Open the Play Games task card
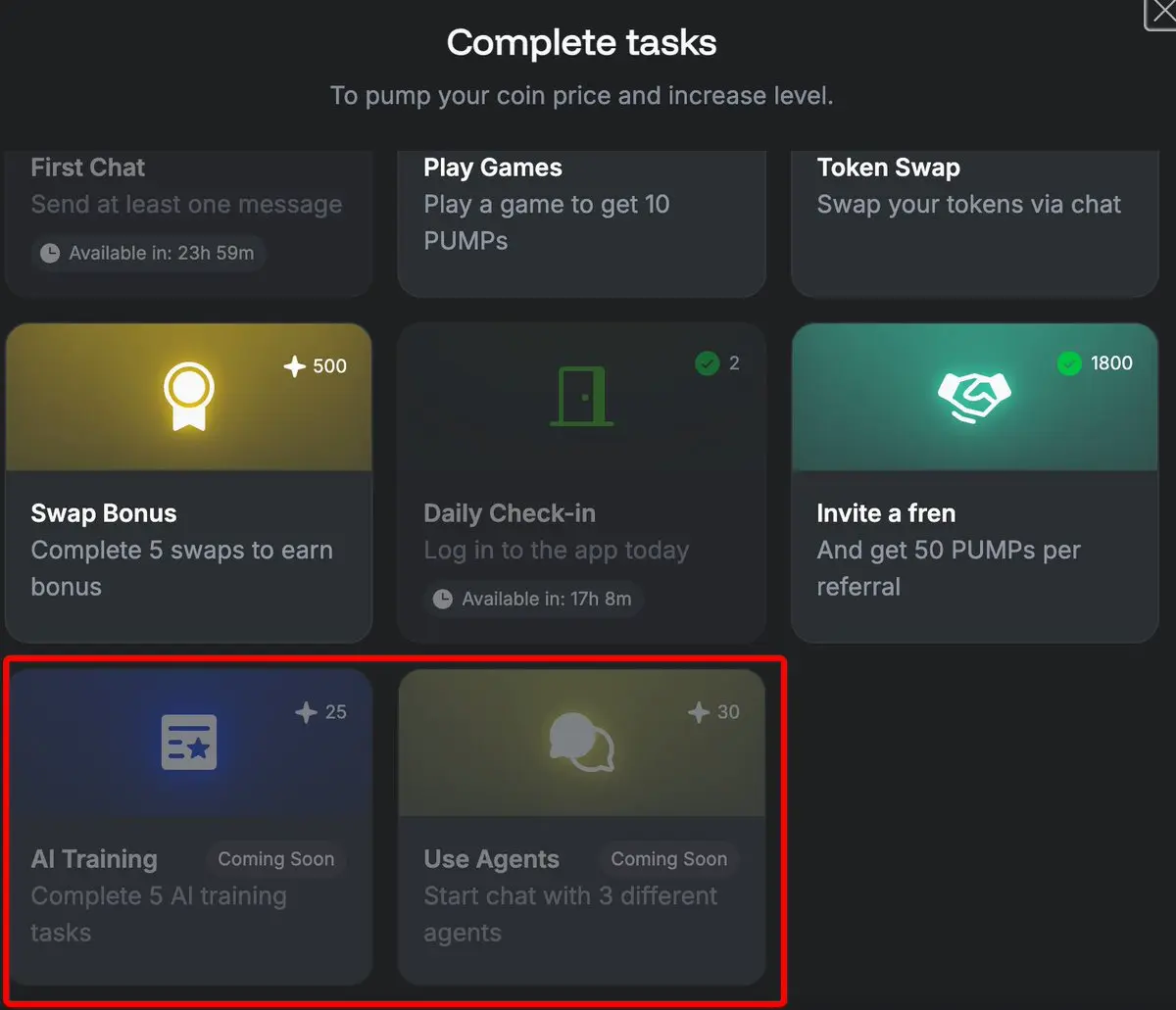The height and width of the screenshot is (1010, 1176). pyautogui.click(x=582, y=223)
